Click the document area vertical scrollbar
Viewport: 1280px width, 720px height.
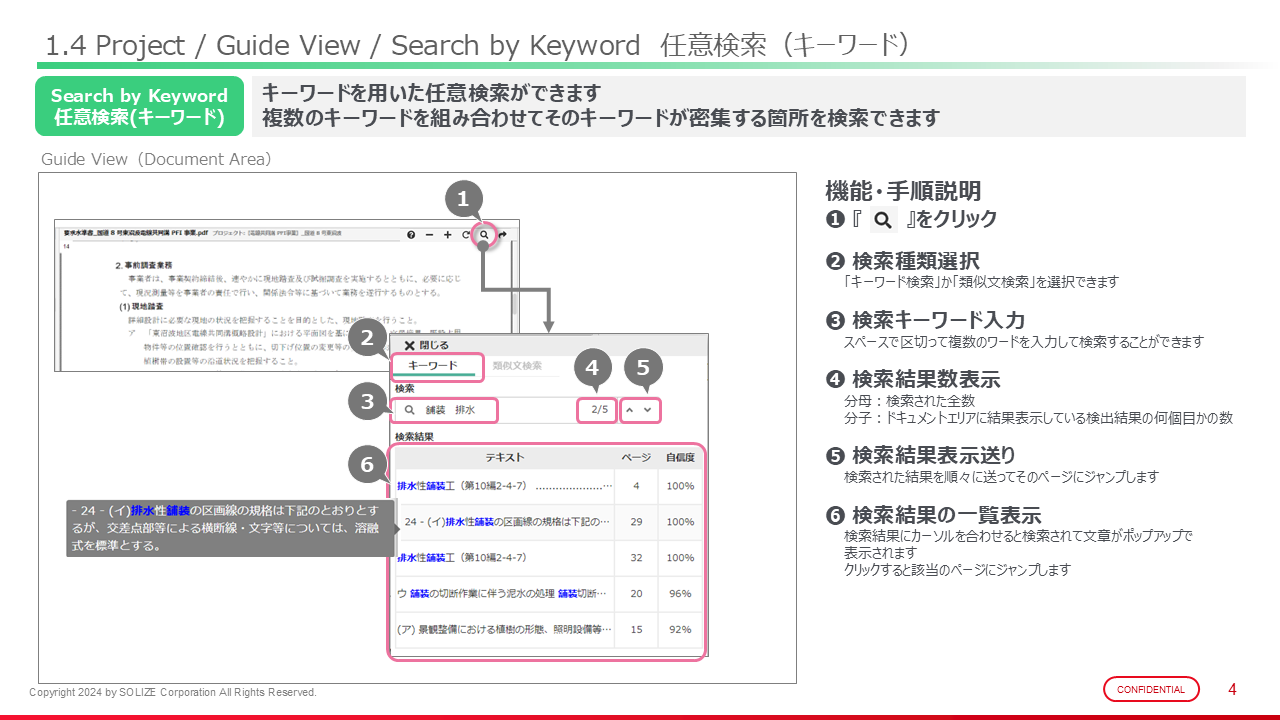(x=515, y=300)
